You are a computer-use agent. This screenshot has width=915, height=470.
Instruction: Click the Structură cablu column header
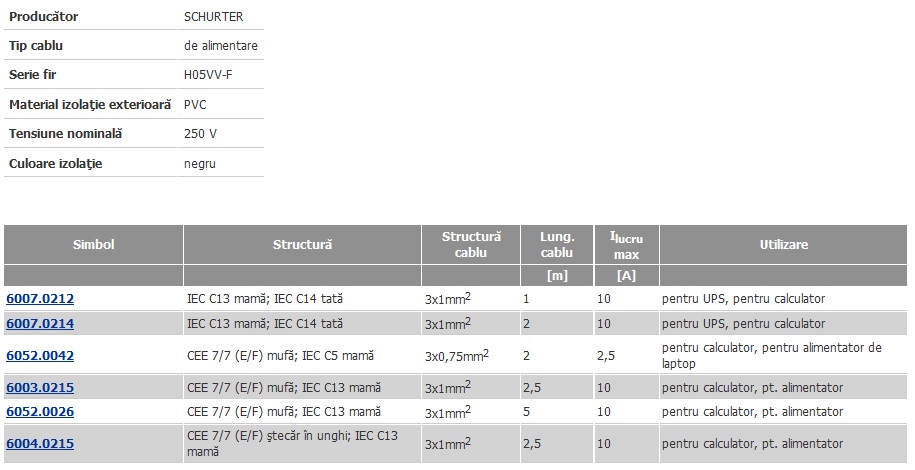471,245
